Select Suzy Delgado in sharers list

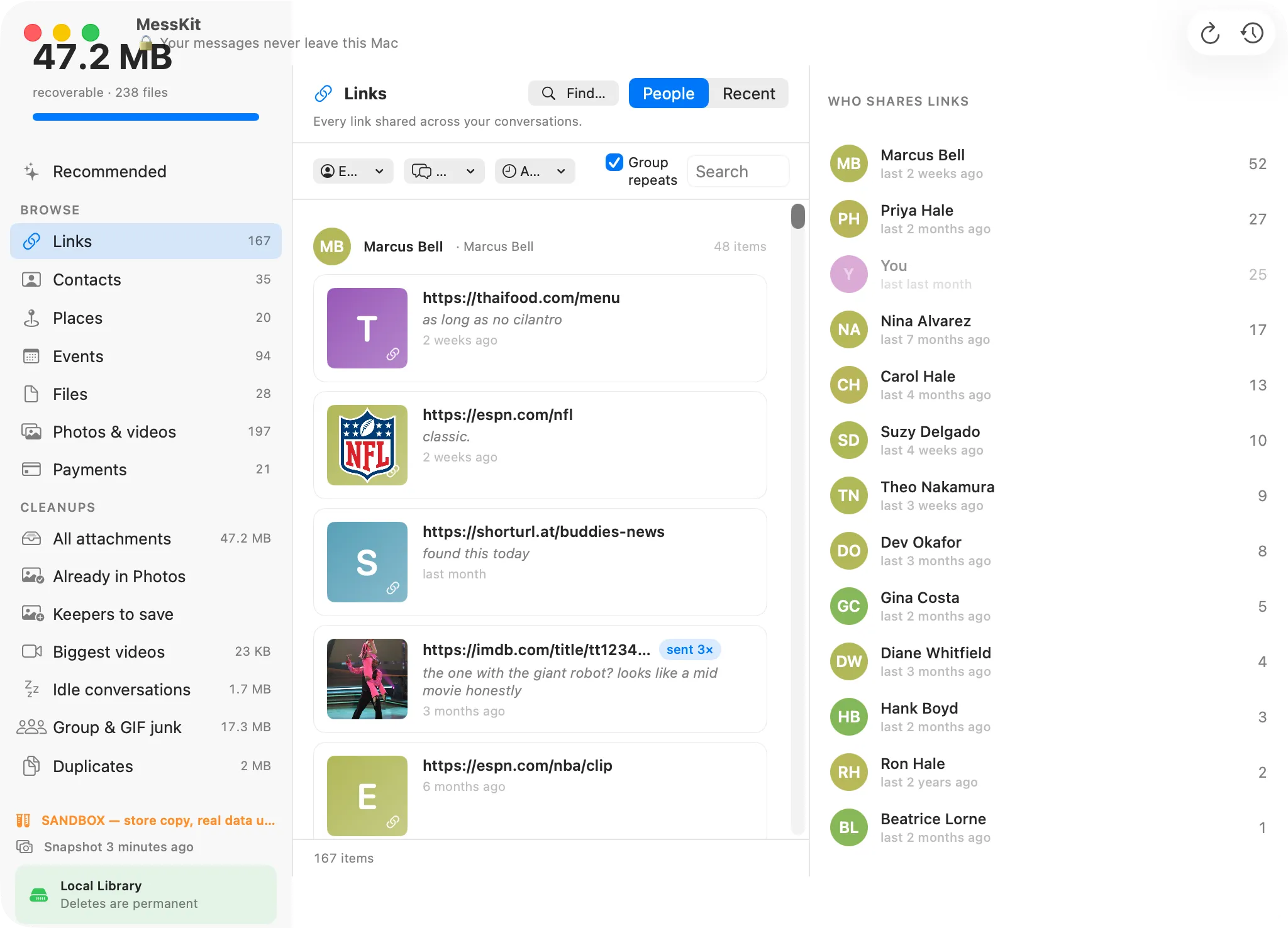1049,440
